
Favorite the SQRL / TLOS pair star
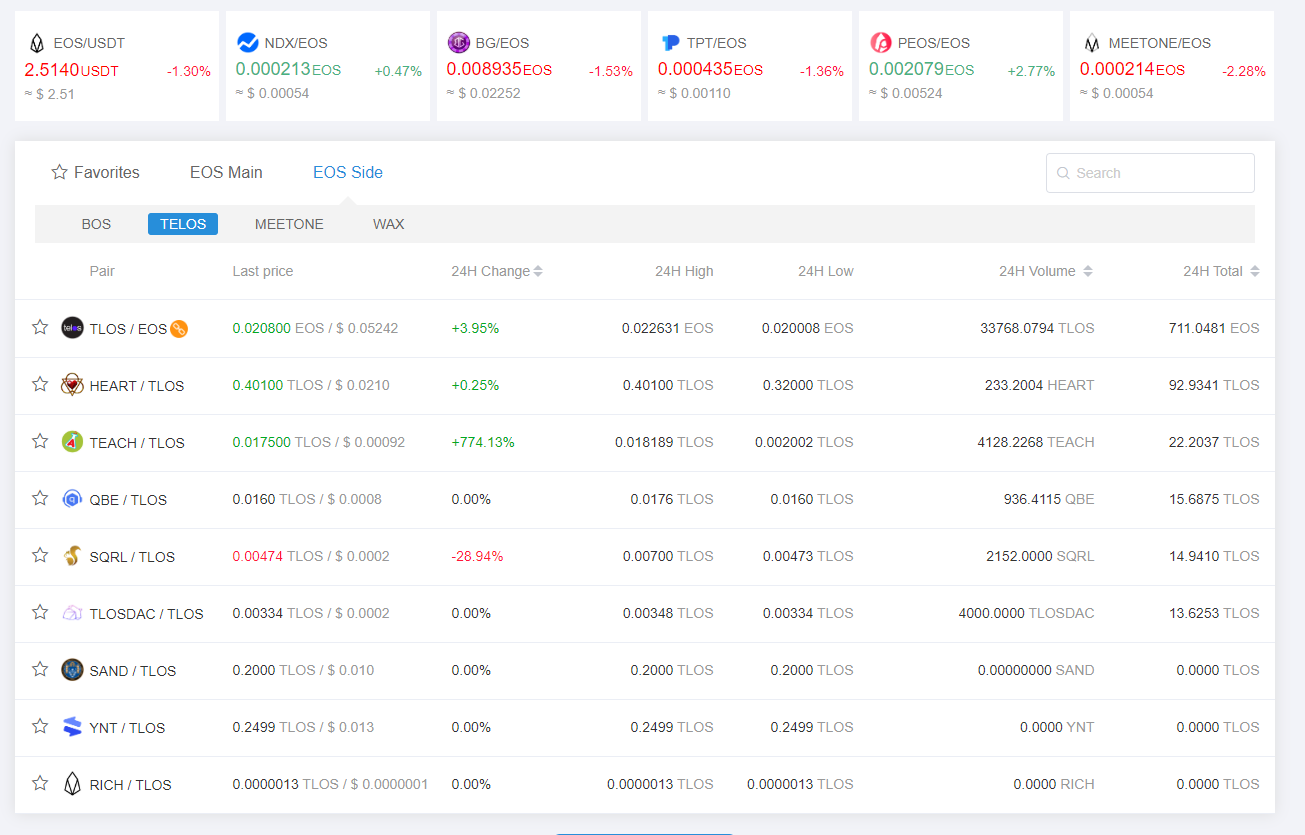(40, 555)
